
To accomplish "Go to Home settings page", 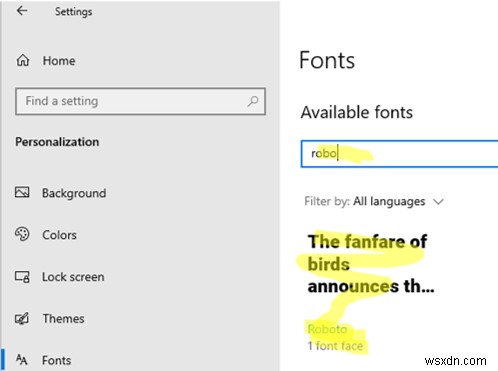I will pyautogui.click(x=59, y=61).
